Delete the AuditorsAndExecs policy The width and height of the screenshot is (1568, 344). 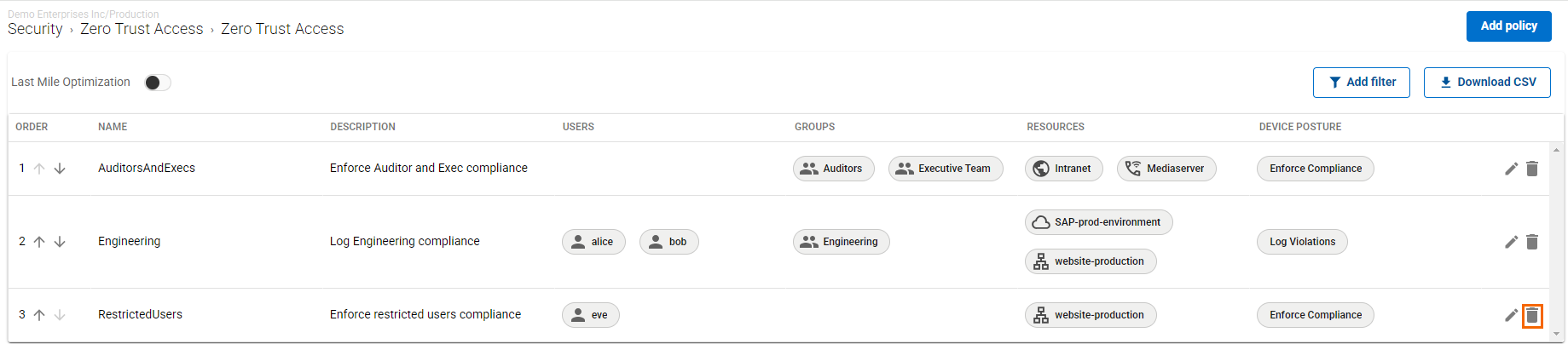pyautogui.click(x=1532, y=169)
